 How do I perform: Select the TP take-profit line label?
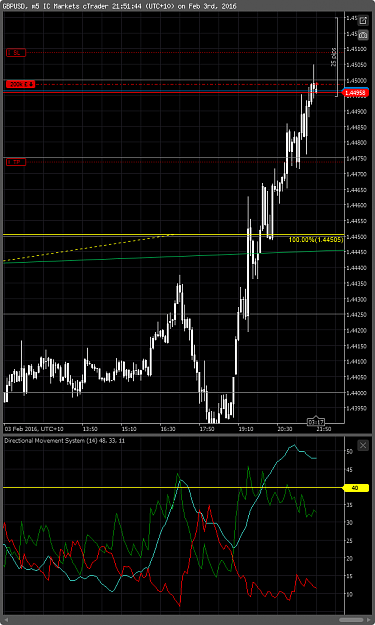point(16,162)
